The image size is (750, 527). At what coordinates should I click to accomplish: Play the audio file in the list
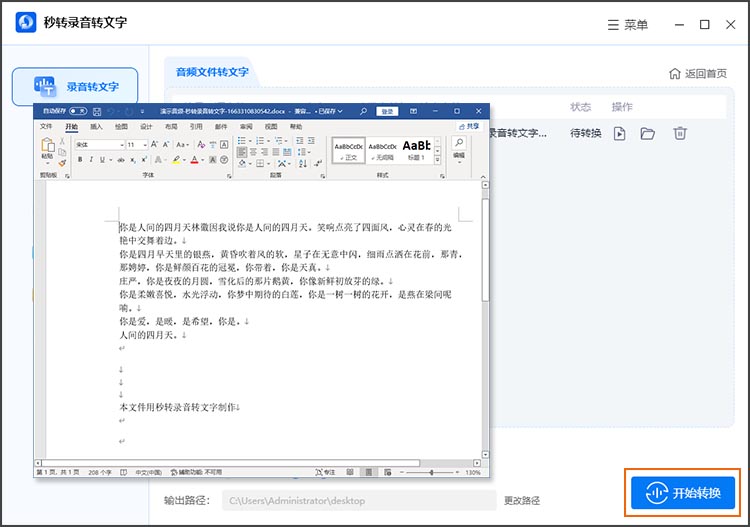620,133
